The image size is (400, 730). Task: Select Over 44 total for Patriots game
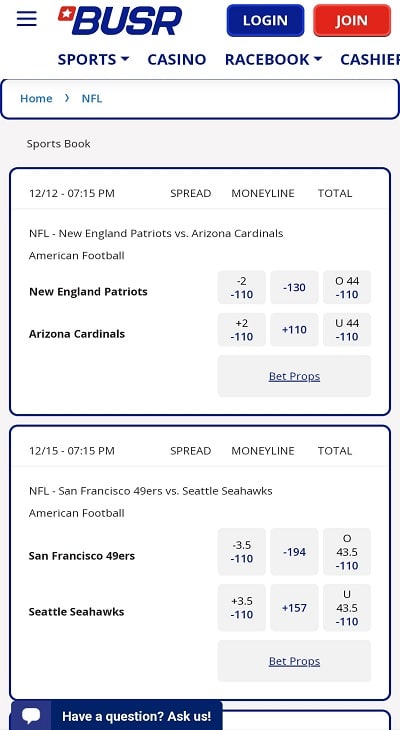[x=347, y=287]
